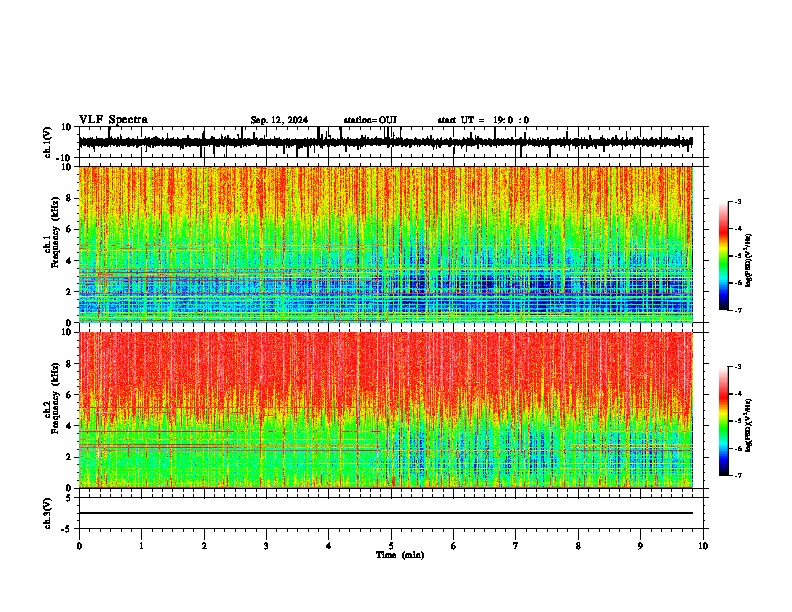Click time axis tick label "3"

coord(266,546)
